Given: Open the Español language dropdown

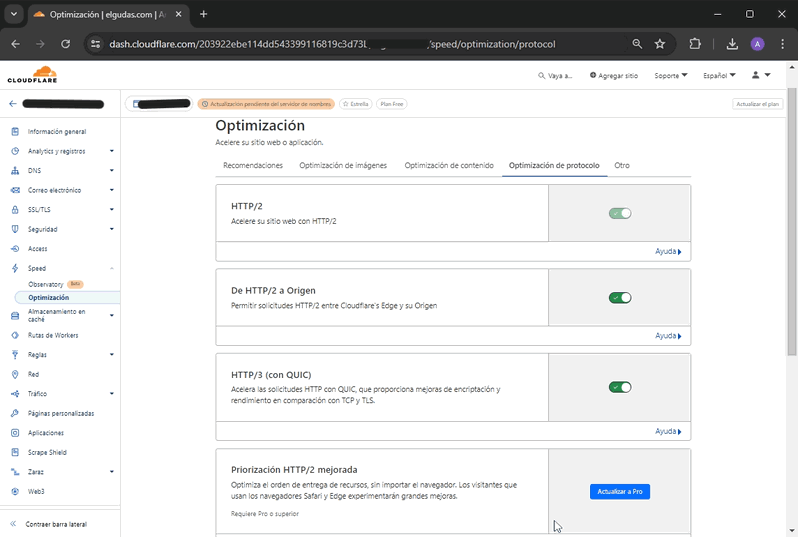Looking at the screenshot, I should point(719,75).
